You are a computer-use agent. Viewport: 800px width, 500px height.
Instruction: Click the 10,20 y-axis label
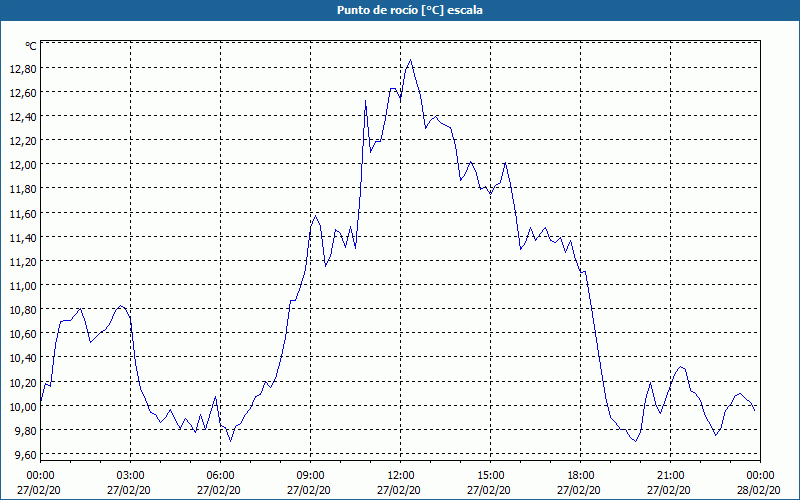[x=23, y=383]
